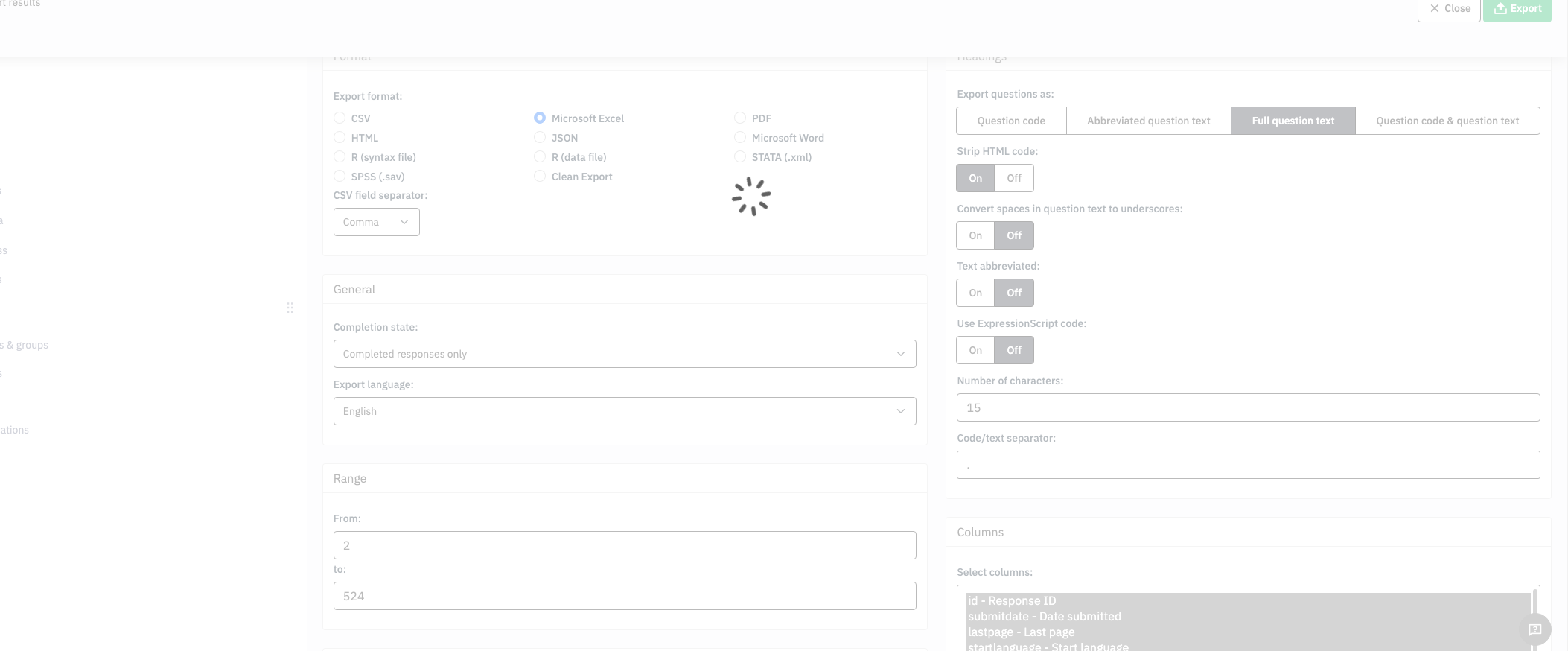Click the drag handle on sidebar divider
The width and height of the screenshot is (1568, 651).
tap(290, 308)
